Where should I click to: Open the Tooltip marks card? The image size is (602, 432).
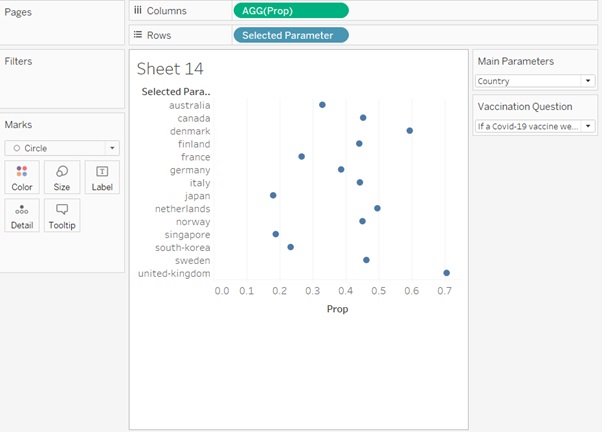pyautogui.click(x=62, y=215)
